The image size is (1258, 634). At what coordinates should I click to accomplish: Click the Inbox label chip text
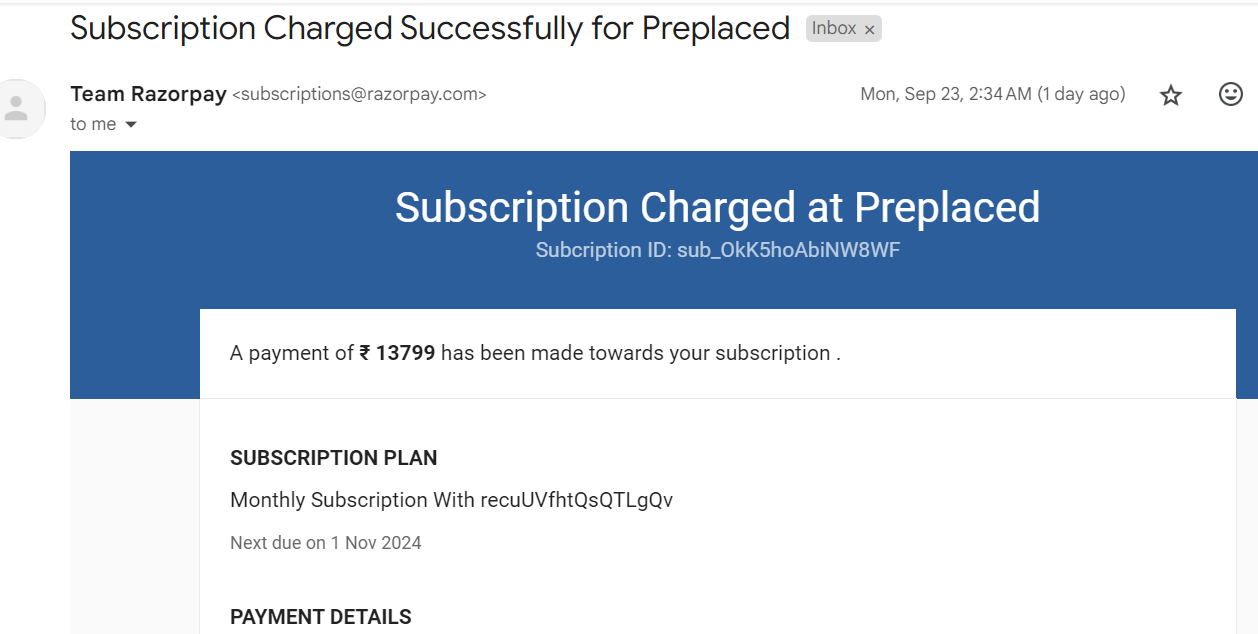click(x=833, y=29)
